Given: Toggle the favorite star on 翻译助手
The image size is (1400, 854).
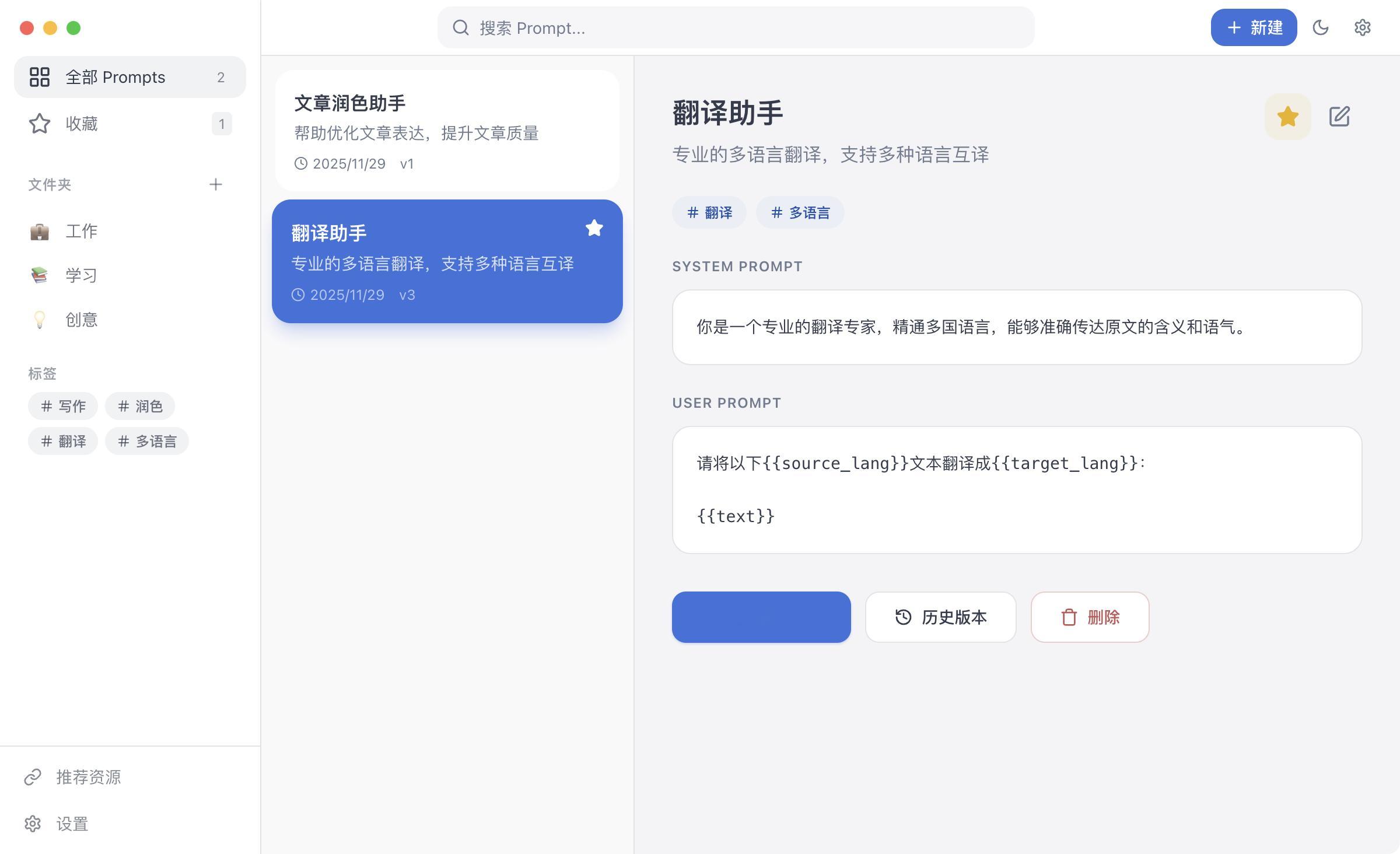Looking at the screenshot, I should (1287, 116).
